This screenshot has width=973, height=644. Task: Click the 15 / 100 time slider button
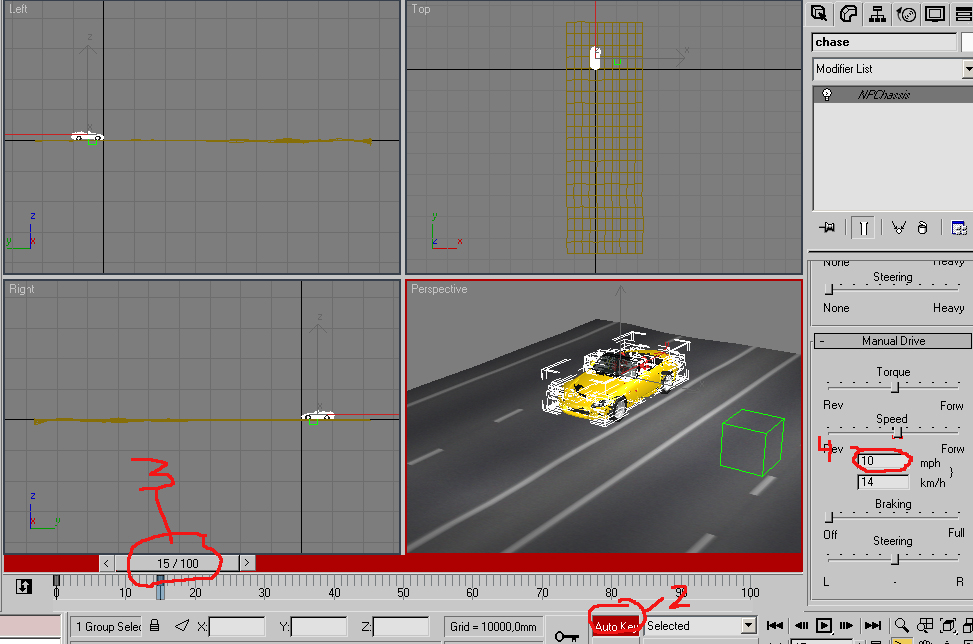177,563
